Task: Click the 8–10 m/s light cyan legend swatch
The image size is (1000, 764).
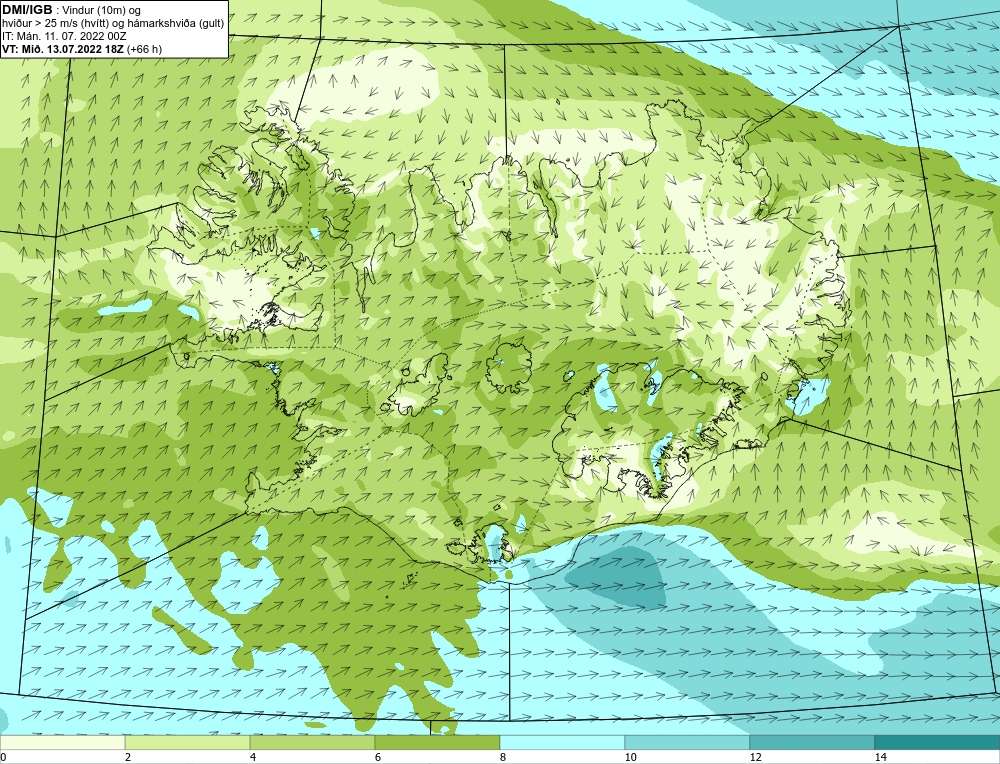Action: click(562, 742)
